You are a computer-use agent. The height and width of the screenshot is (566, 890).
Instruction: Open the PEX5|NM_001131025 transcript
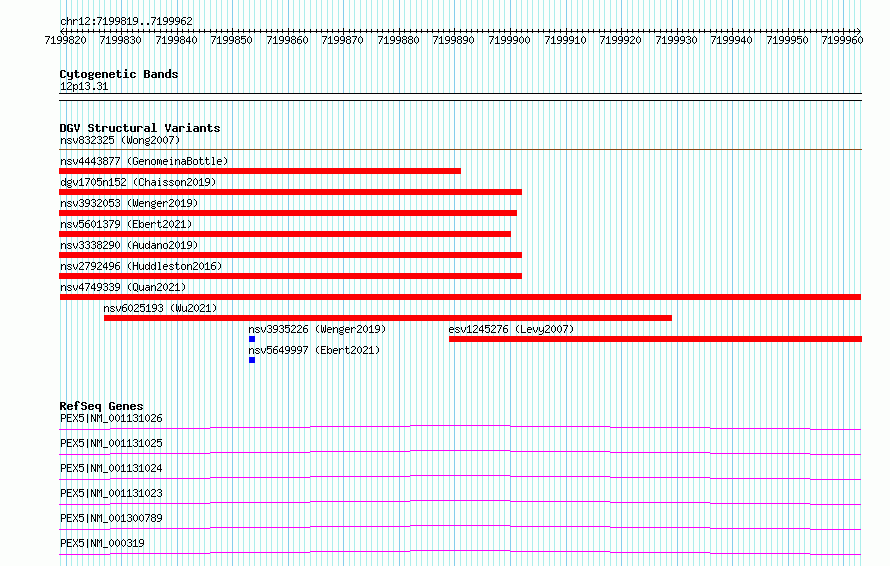click(x=111, y=443)
